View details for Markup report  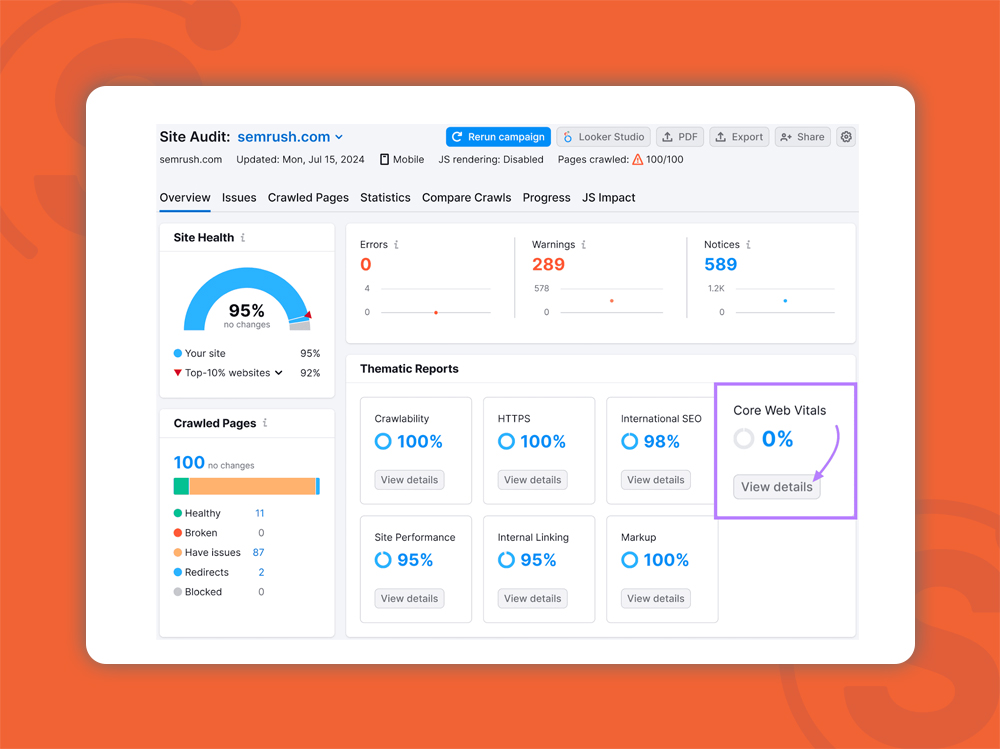click(656, 598)
